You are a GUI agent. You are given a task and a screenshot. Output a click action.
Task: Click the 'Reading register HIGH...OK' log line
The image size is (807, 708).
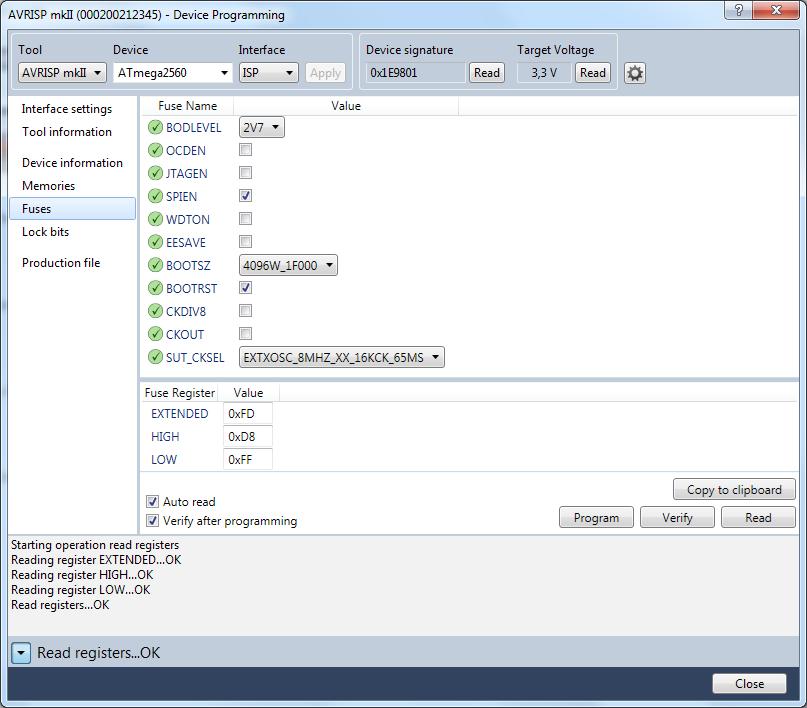[82, 575]
